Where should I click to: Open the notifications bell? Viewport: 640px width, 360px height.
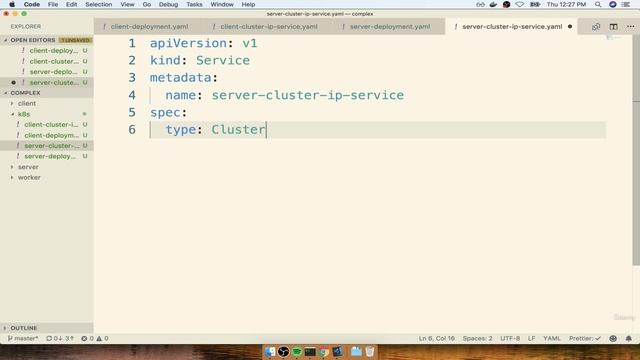[629, 338]
